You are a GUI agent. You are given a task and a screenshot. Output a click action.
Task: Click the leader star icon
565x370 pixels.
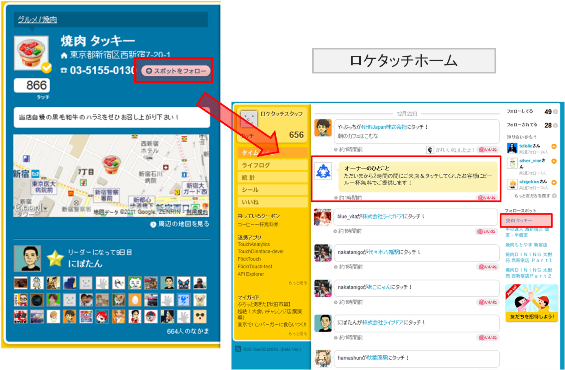55,259
